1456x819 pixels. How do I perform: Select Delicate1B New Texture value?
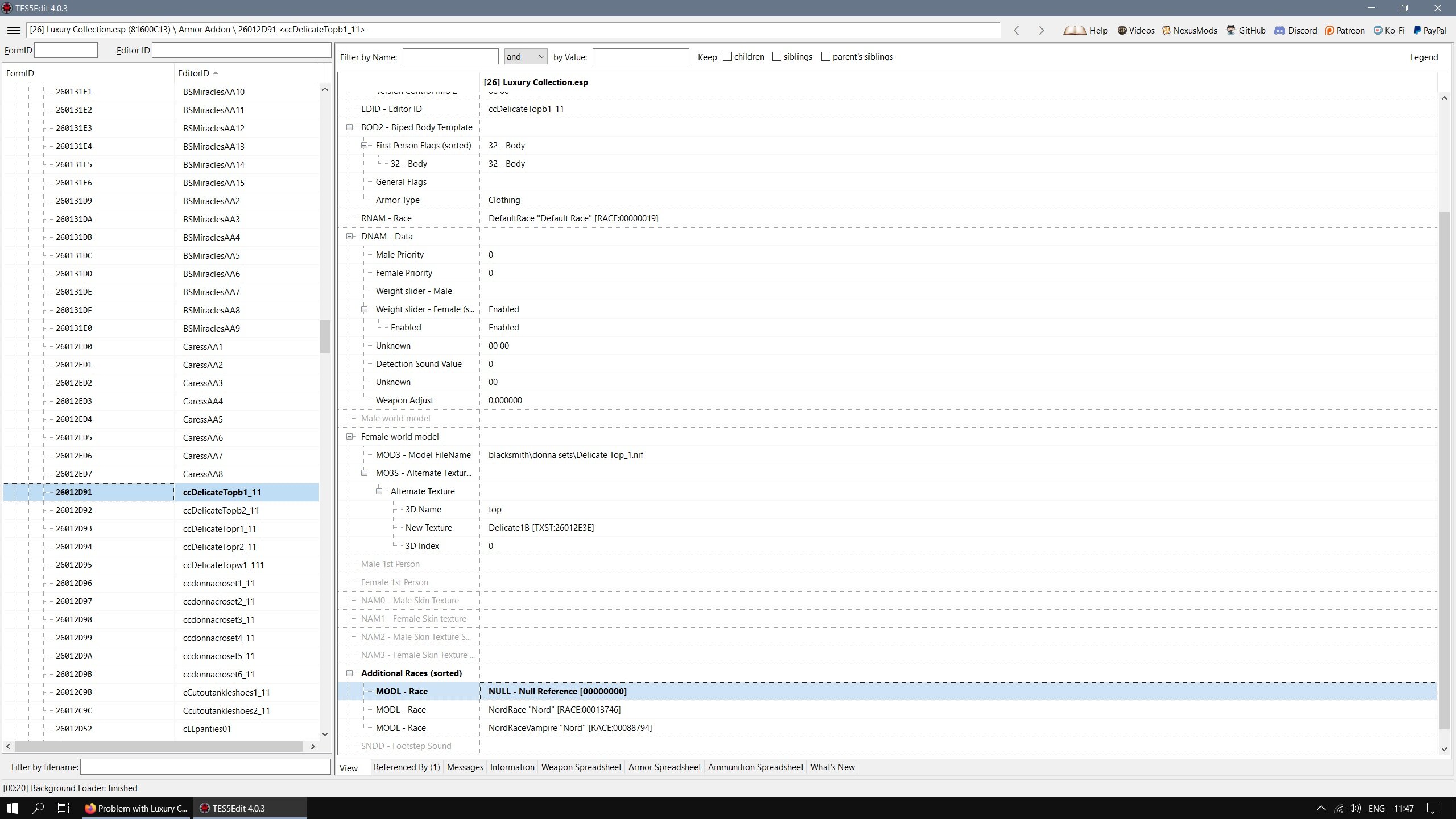coord(541,528)
